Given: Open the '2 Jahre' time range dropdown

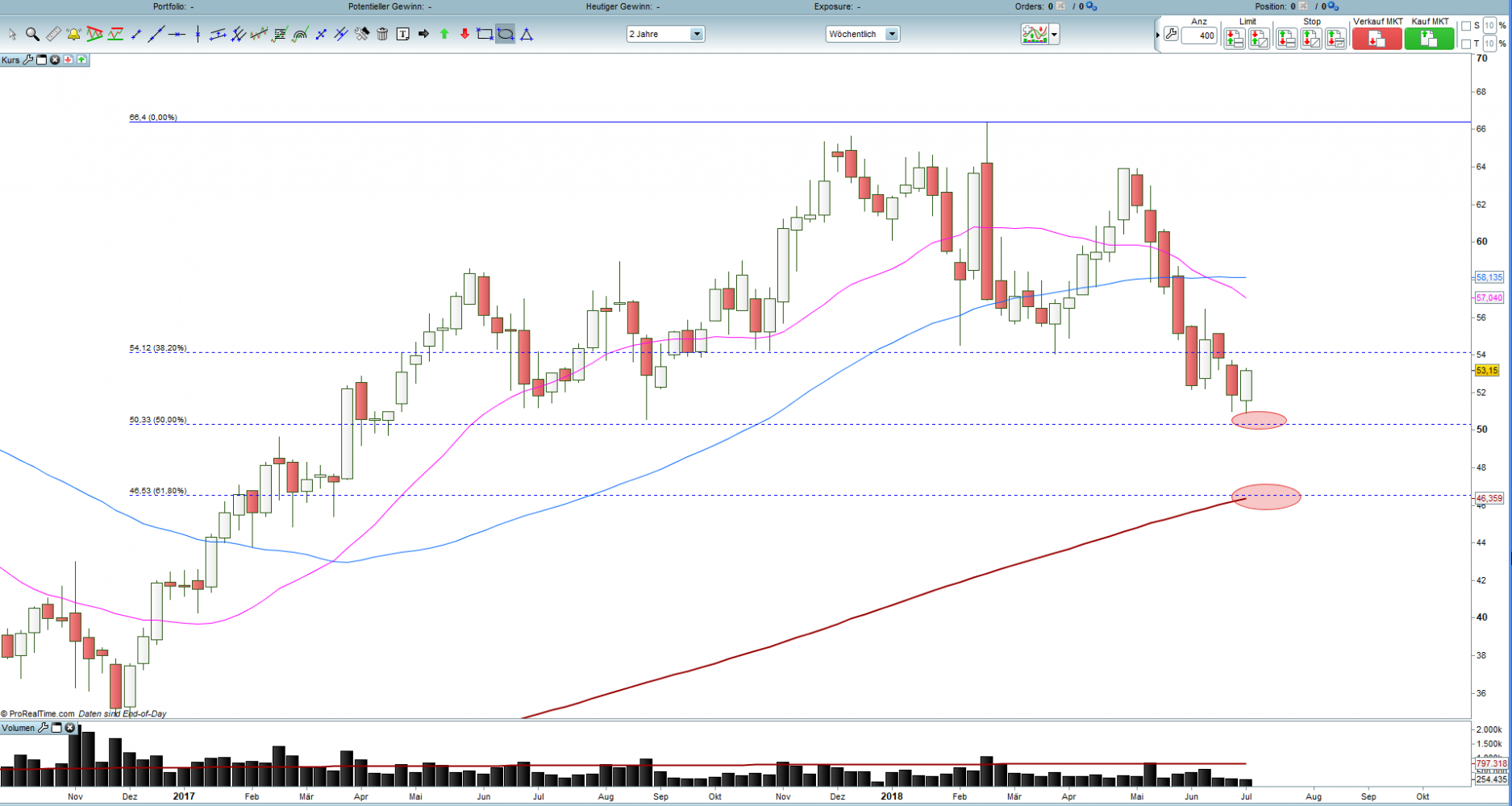Looking at the screenshot, I should pos(697,34).
